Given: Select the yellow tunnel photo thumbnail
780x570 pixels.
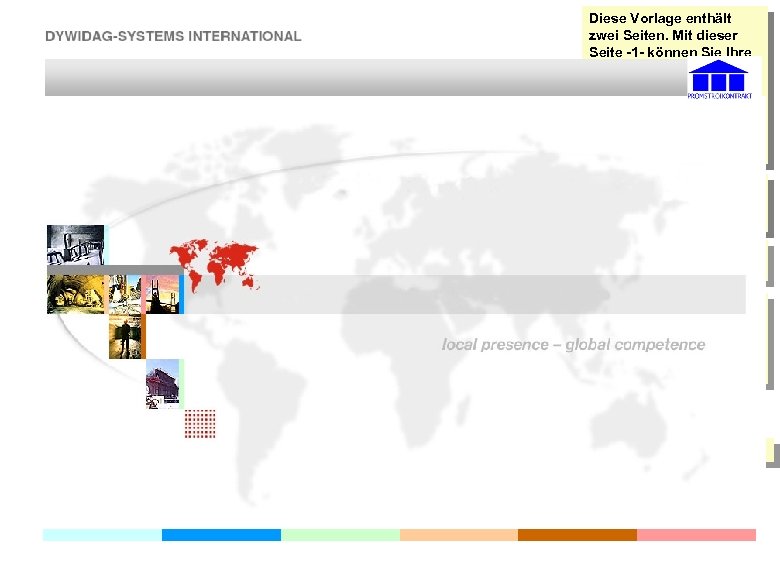Looking at the screenshot, I should [x=76, y=294].
